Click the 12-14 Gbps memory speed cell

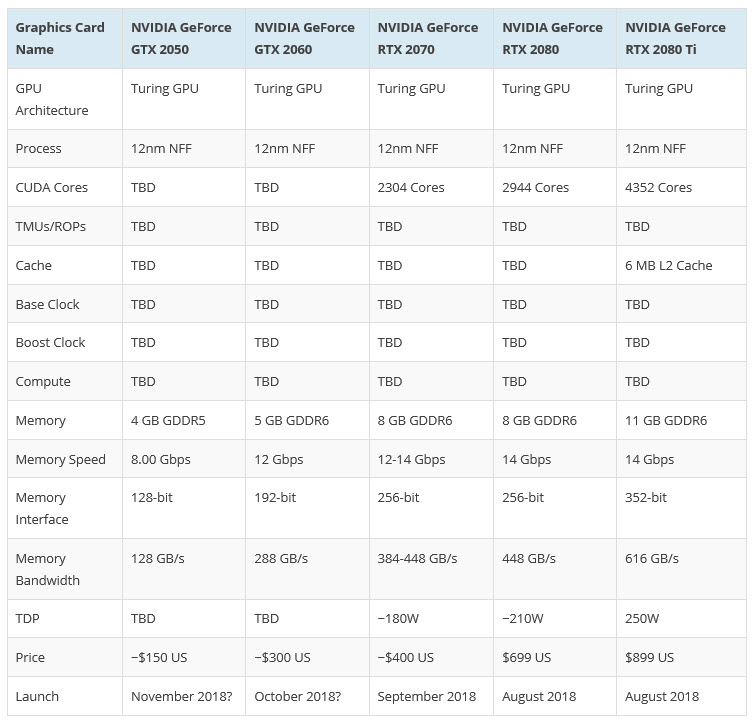(x=411, y=459)
